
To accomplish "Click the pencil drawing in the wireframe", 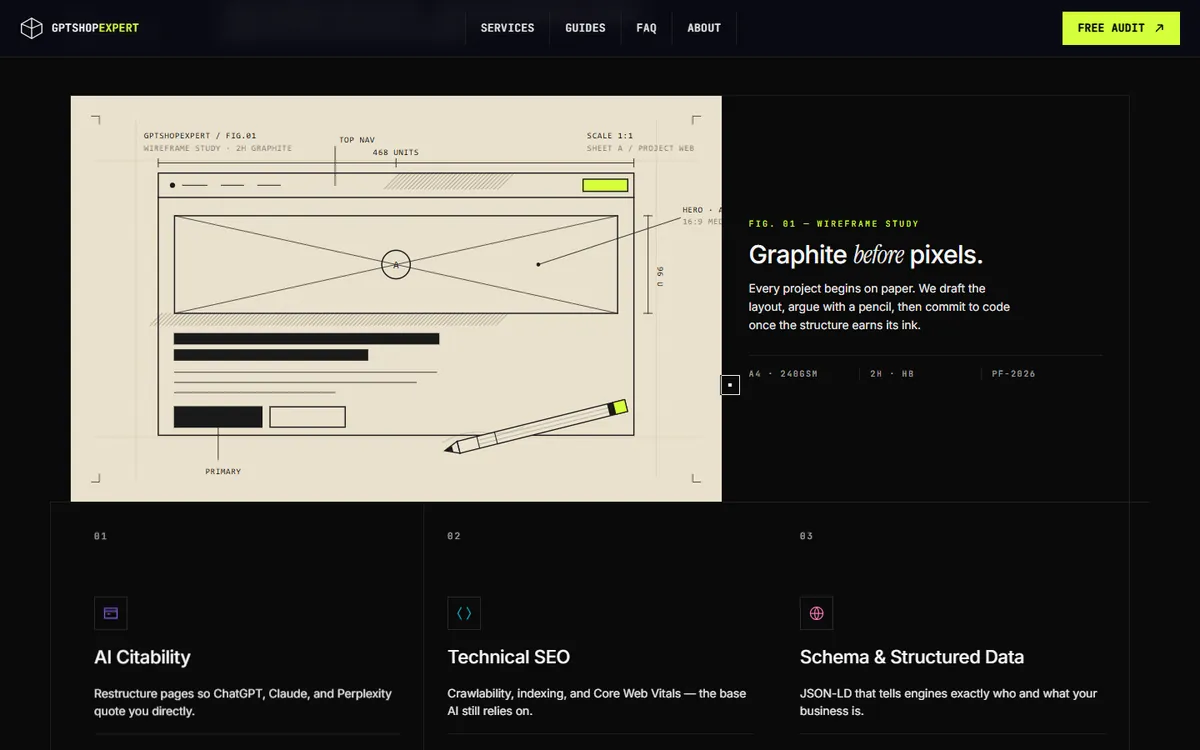I will click(x=537, y=427).
